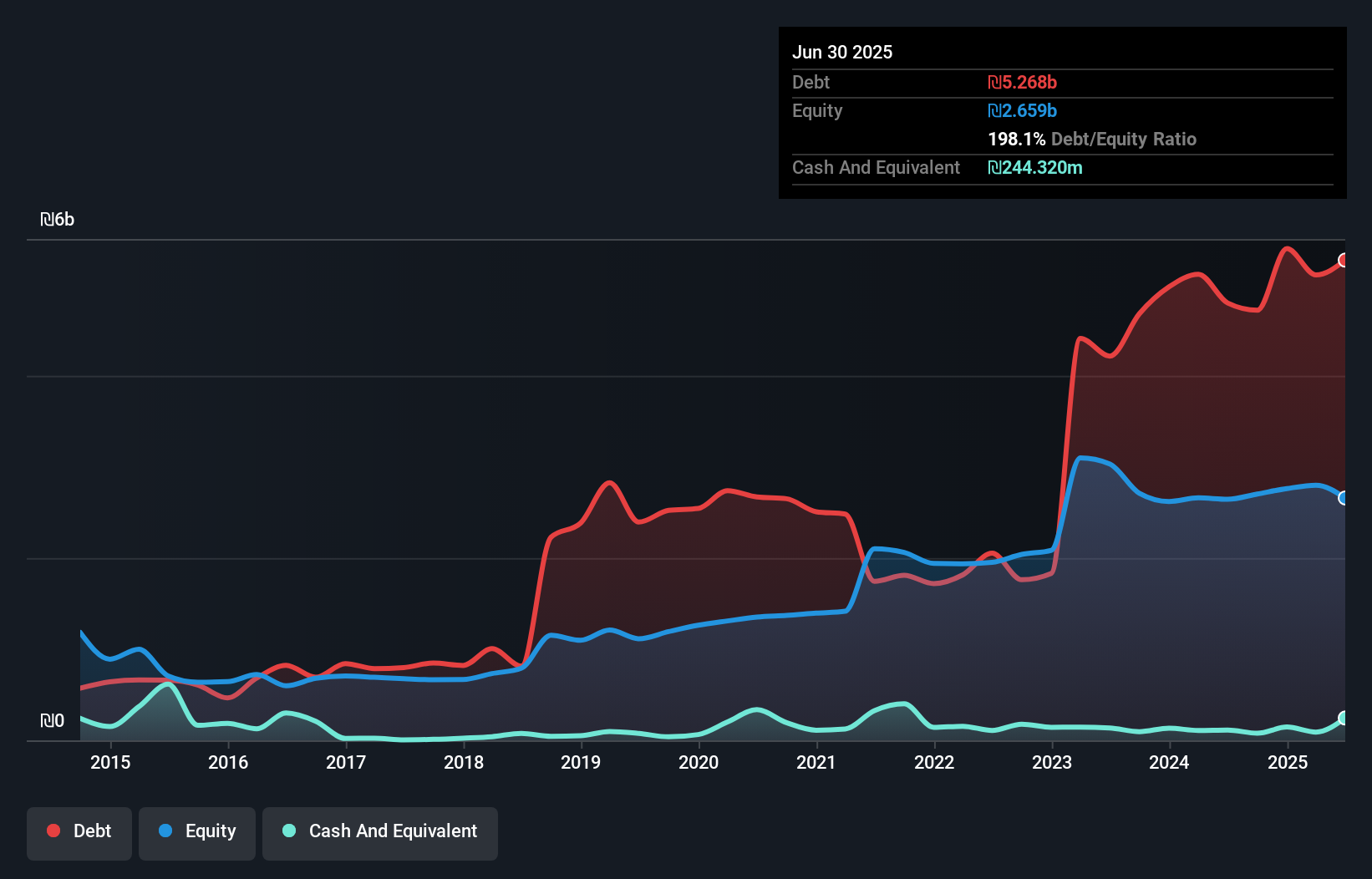Select the 2015 x-axis label
The width and height of the screenshot is (1372, 879).
coord(110,762)
